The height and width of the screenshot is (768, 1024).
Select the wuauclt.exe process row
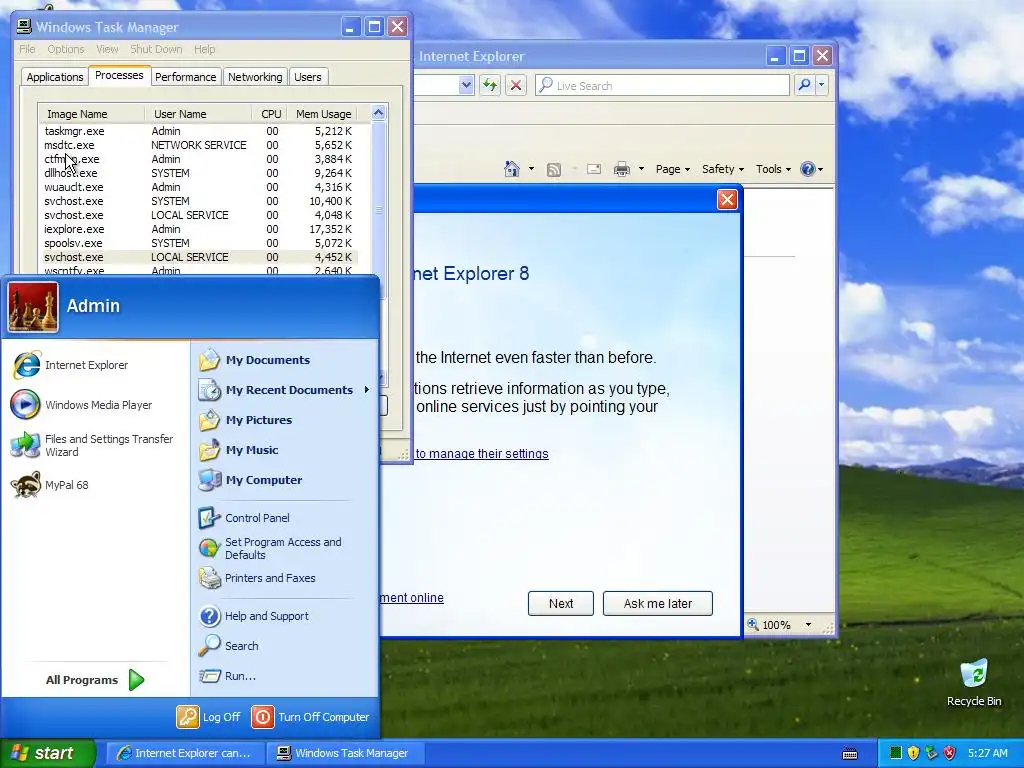[199, 187]
